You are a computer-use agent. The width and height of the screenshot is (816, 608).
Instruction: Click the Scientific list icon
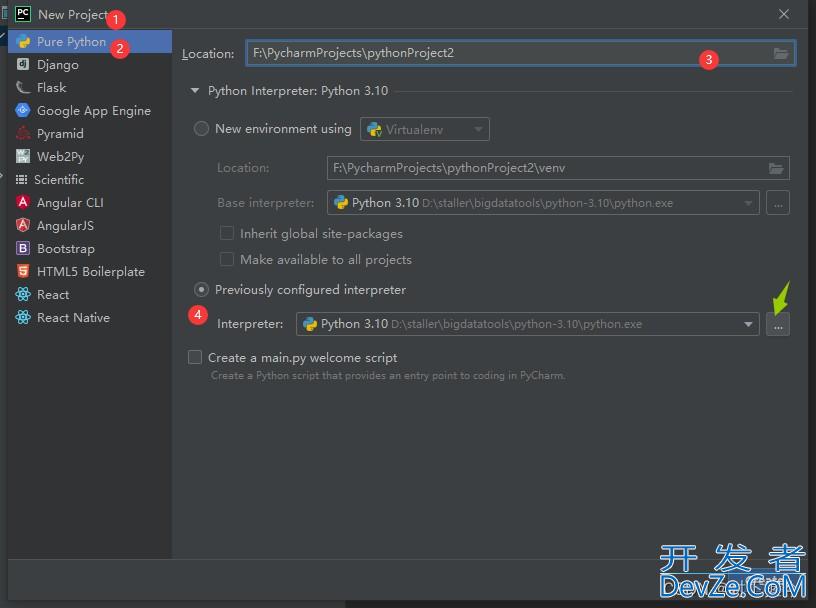point(21,180)
